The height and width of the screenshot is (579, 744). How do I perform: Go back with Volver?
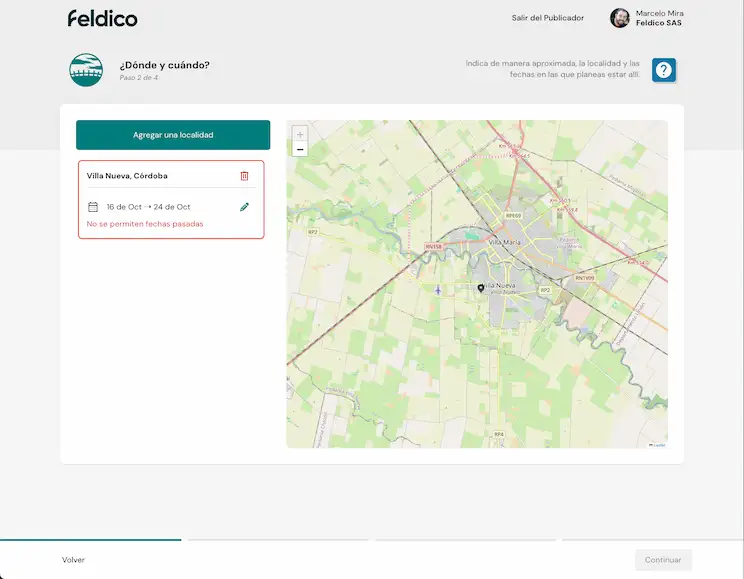(73, 560)
